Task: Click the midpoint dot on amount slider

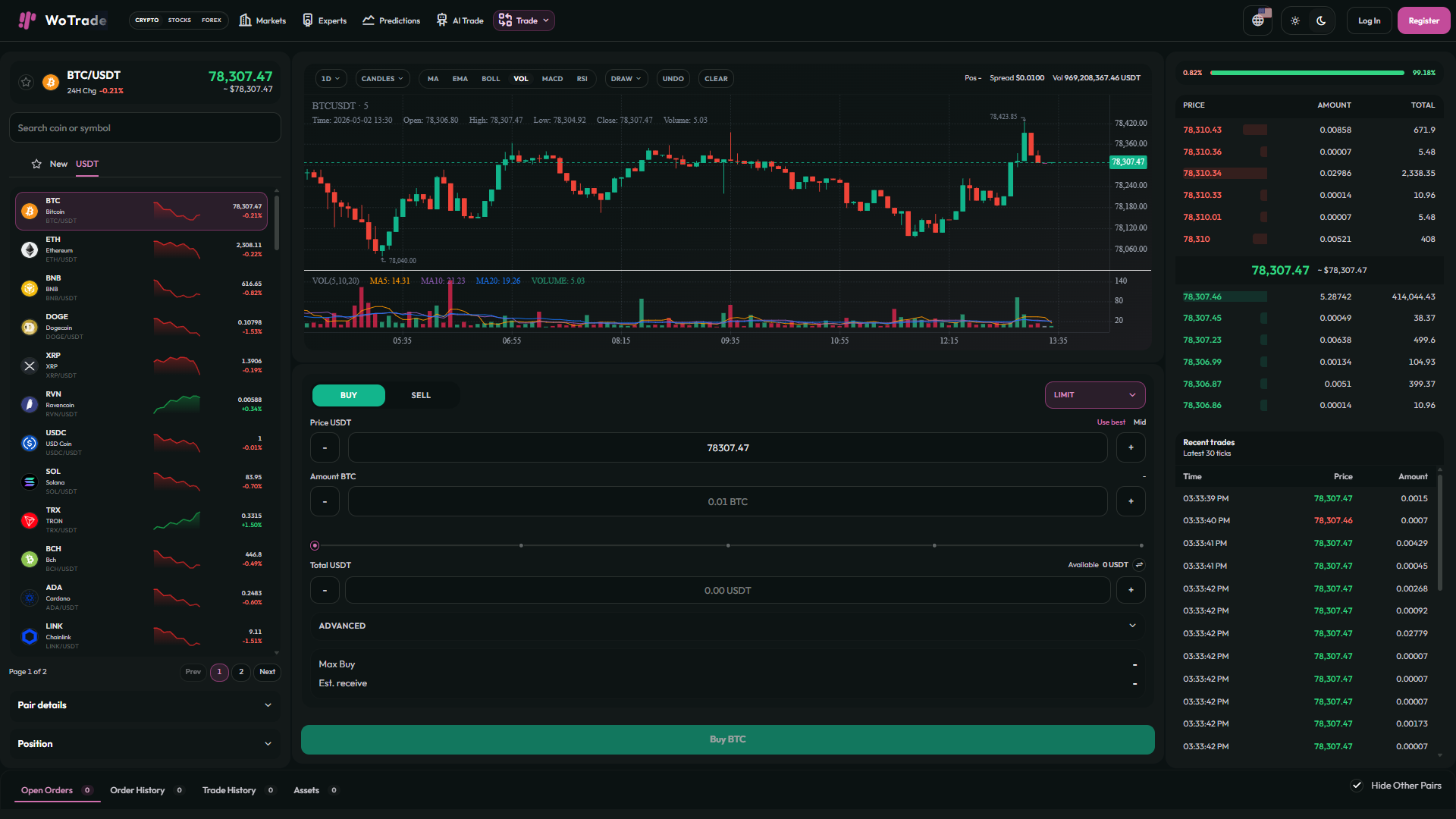Action: (728, 545)
